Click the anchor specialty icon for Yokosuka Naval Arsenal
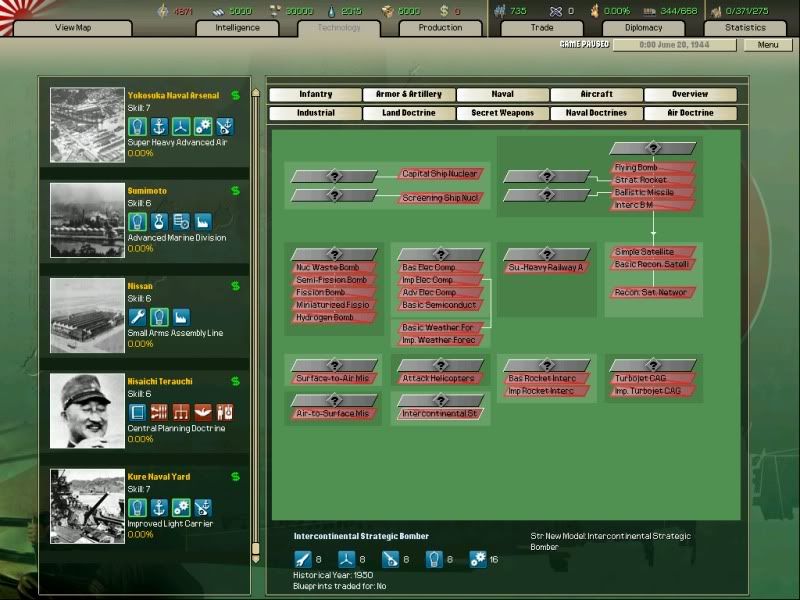 158,126
